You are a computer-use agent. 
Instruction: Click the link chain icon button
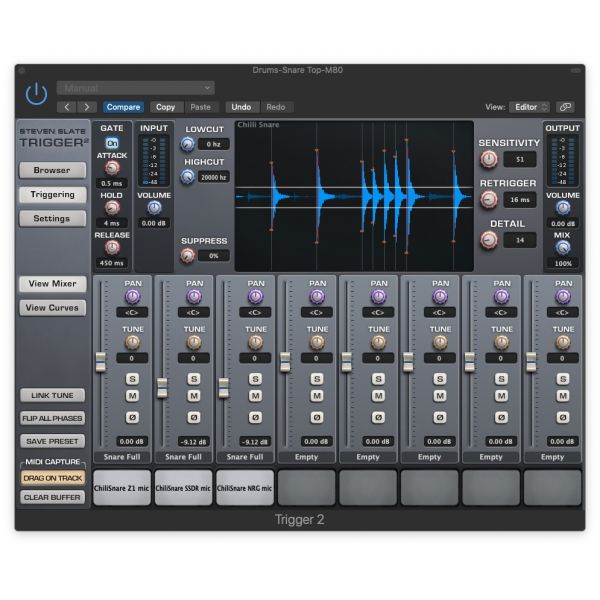(x=565, y=107)
